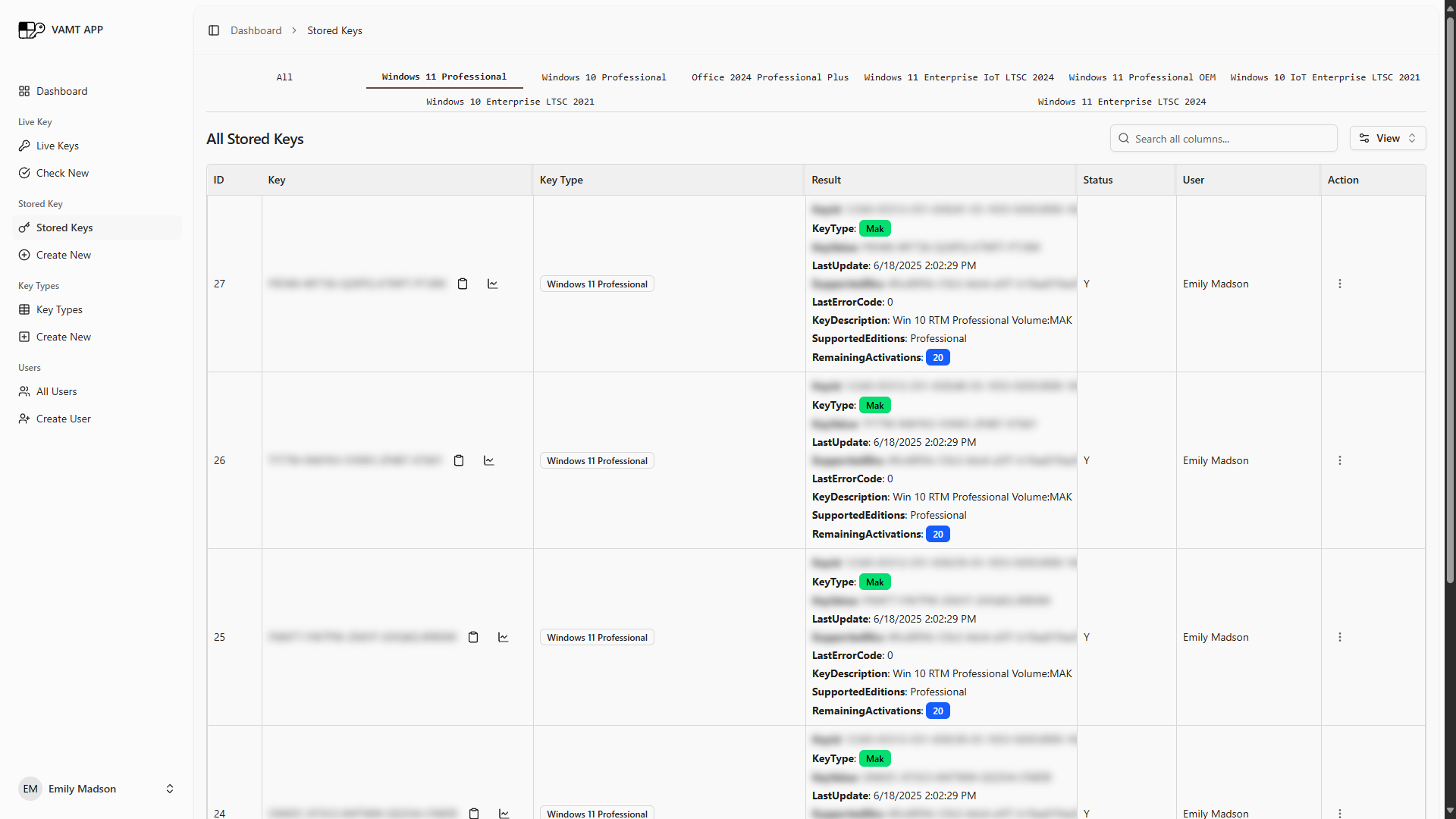Open chart icon for row ID 27
Image resolution: width=1456 pixels, height=819 pixels.
point(493,284)
